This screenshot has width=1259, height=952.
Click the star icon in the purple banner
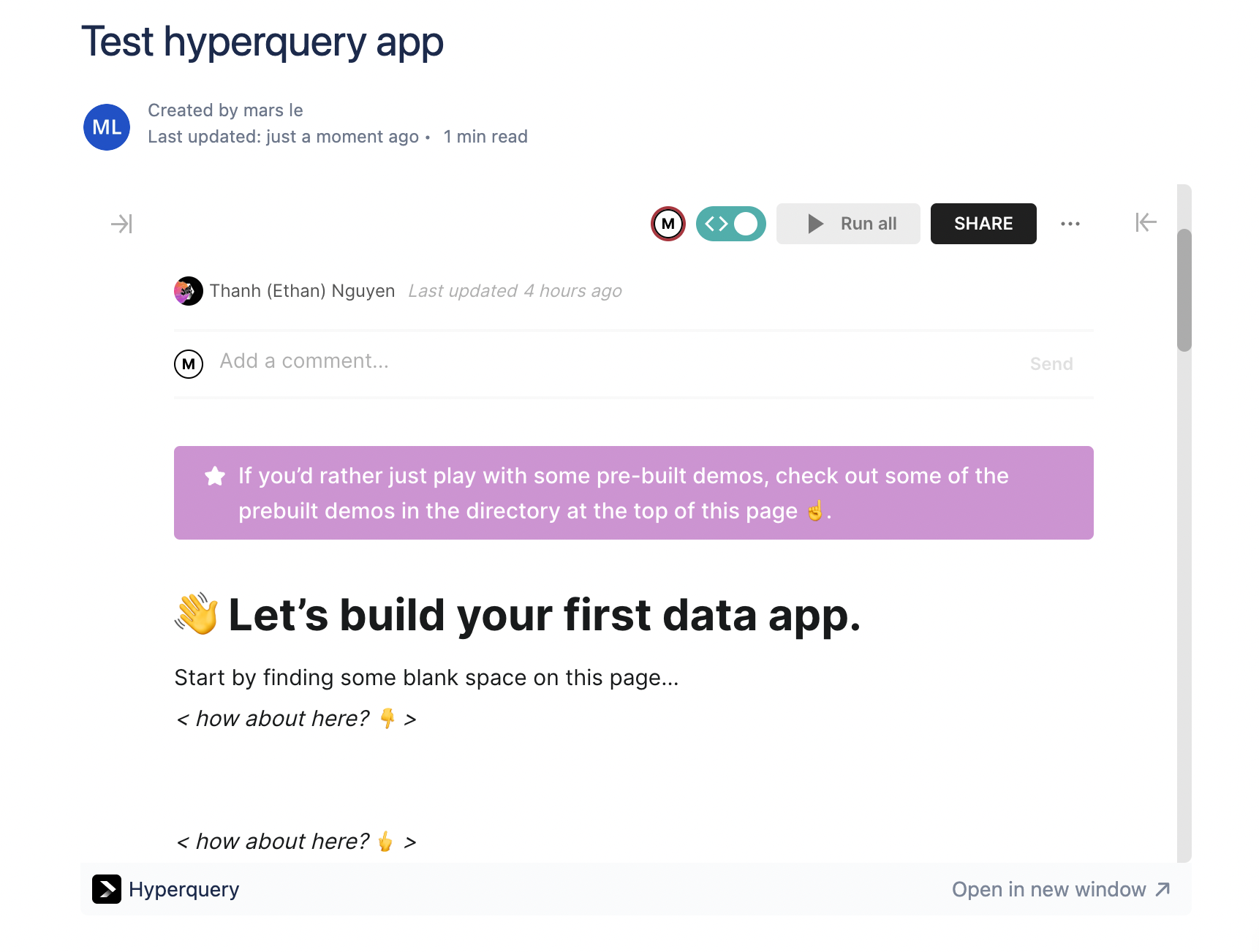[214, 475]
